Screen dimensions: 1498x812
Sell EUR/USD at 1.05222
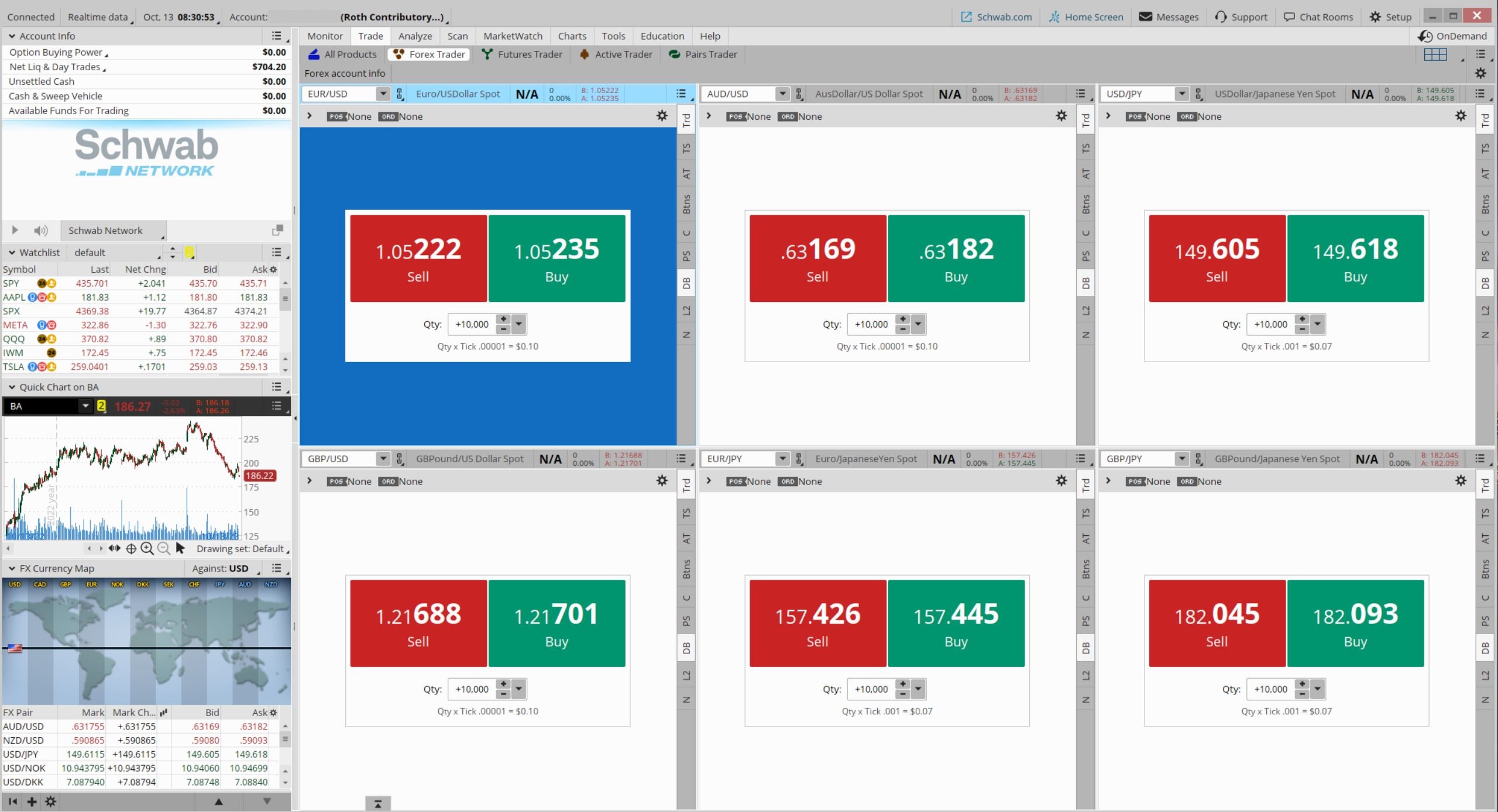coord(418,259)
